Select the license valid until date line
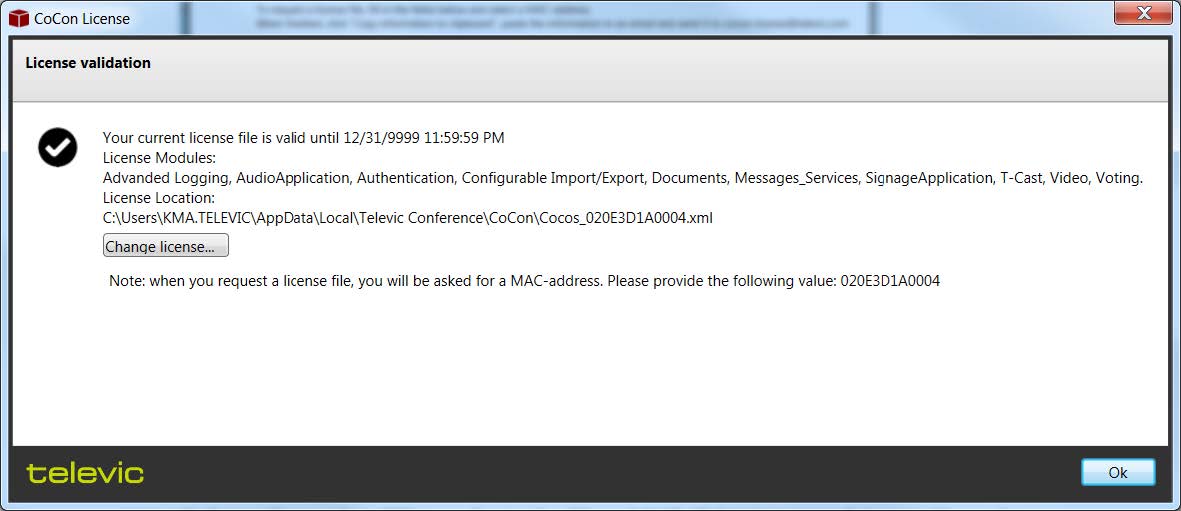1181x511 pixels. coord(303,138)
